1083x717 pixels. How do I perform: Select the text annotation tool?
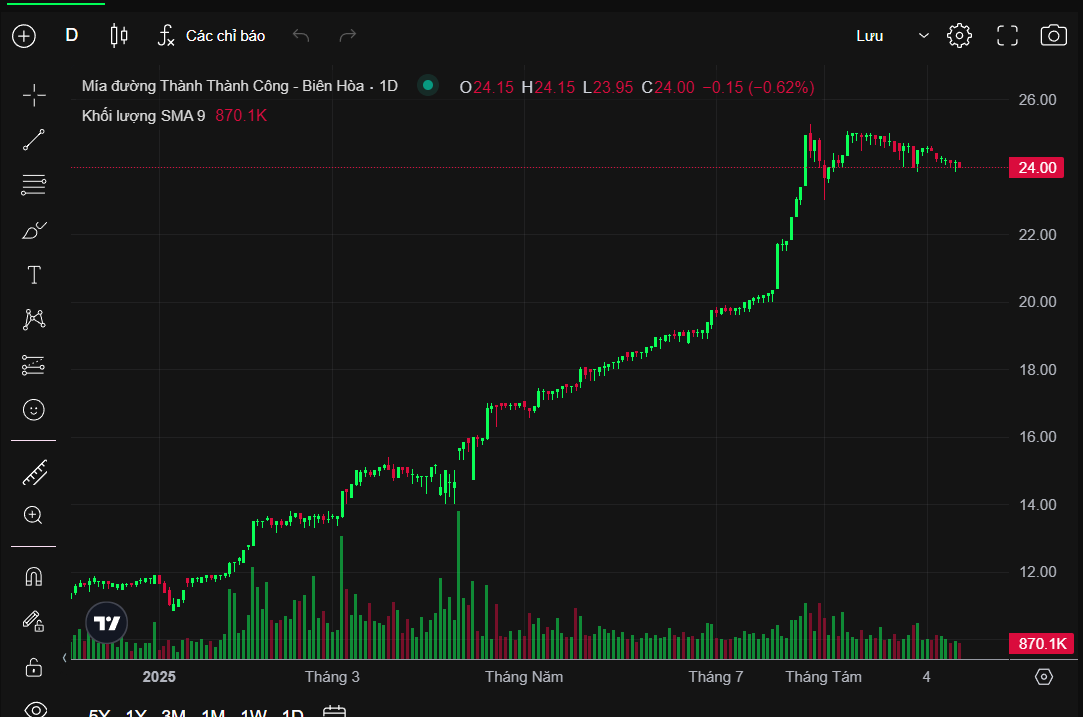[x=34, y=275]
